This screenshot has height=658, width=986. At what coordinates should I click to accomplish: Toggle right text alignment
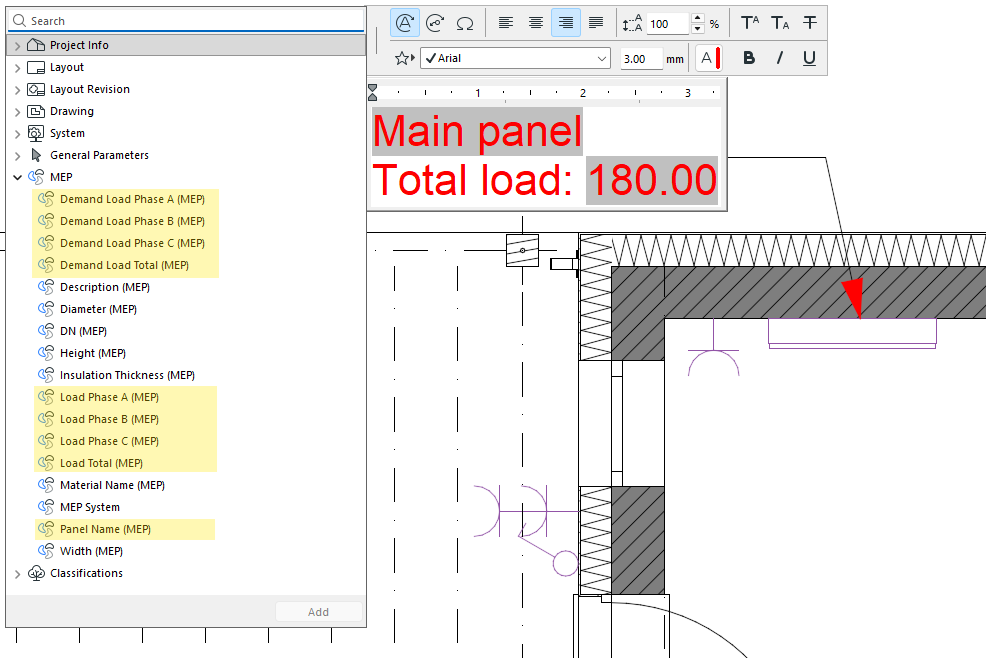click(566, 23)
